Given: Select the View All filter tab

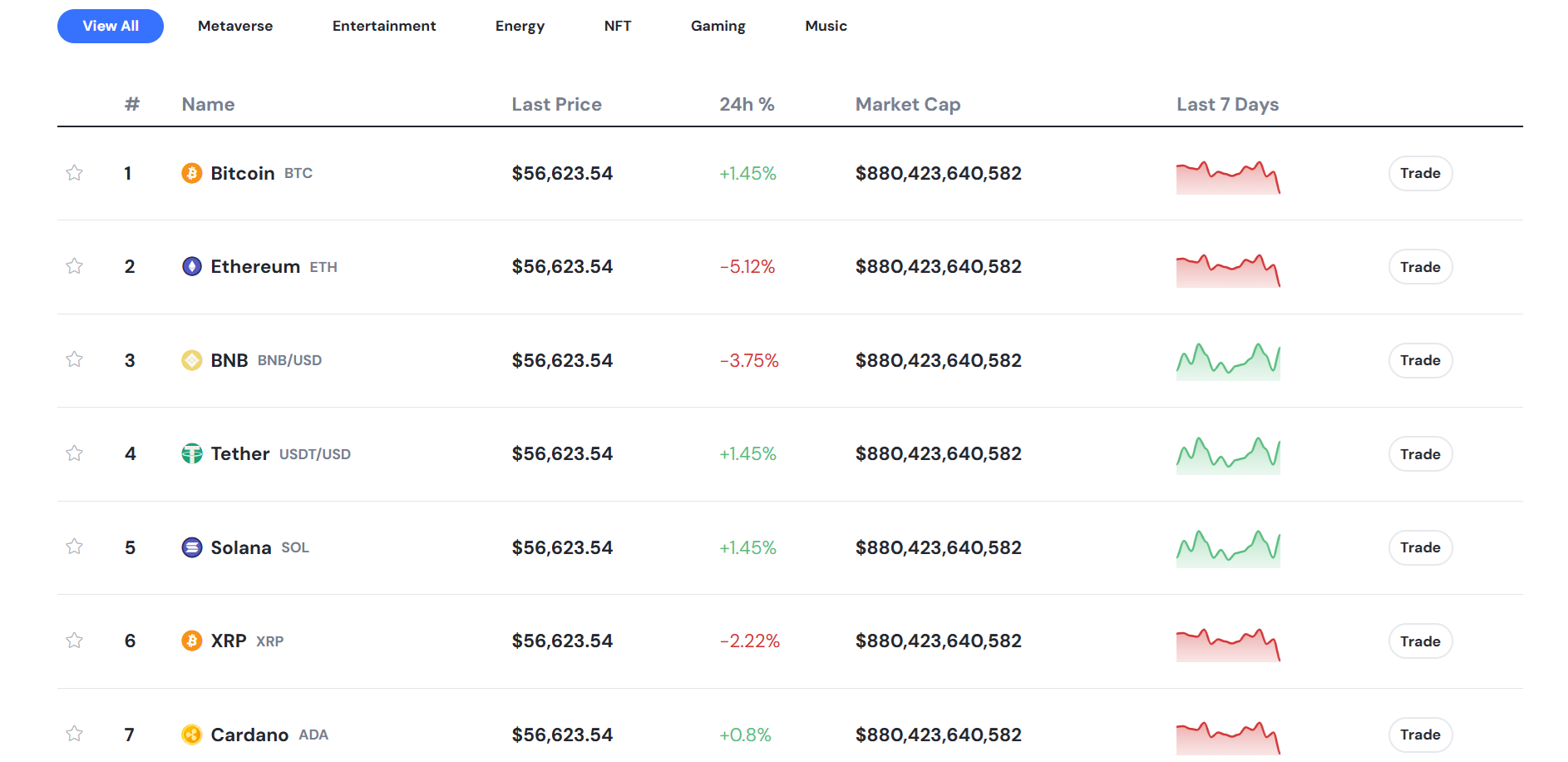Looking at the screenshot, I should 111,26.
